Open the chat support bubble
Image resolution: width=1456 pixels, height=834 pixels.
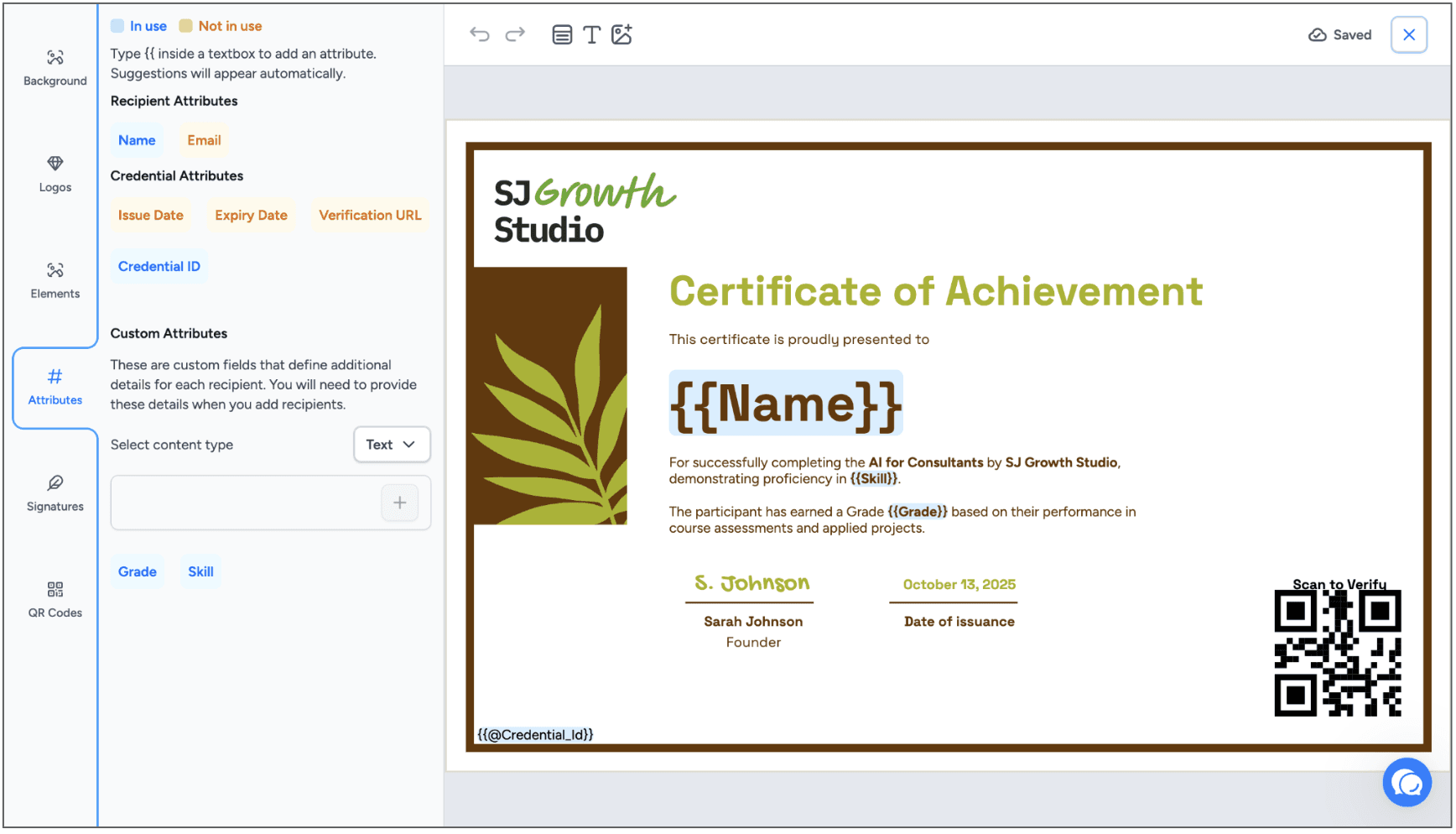1407,783
